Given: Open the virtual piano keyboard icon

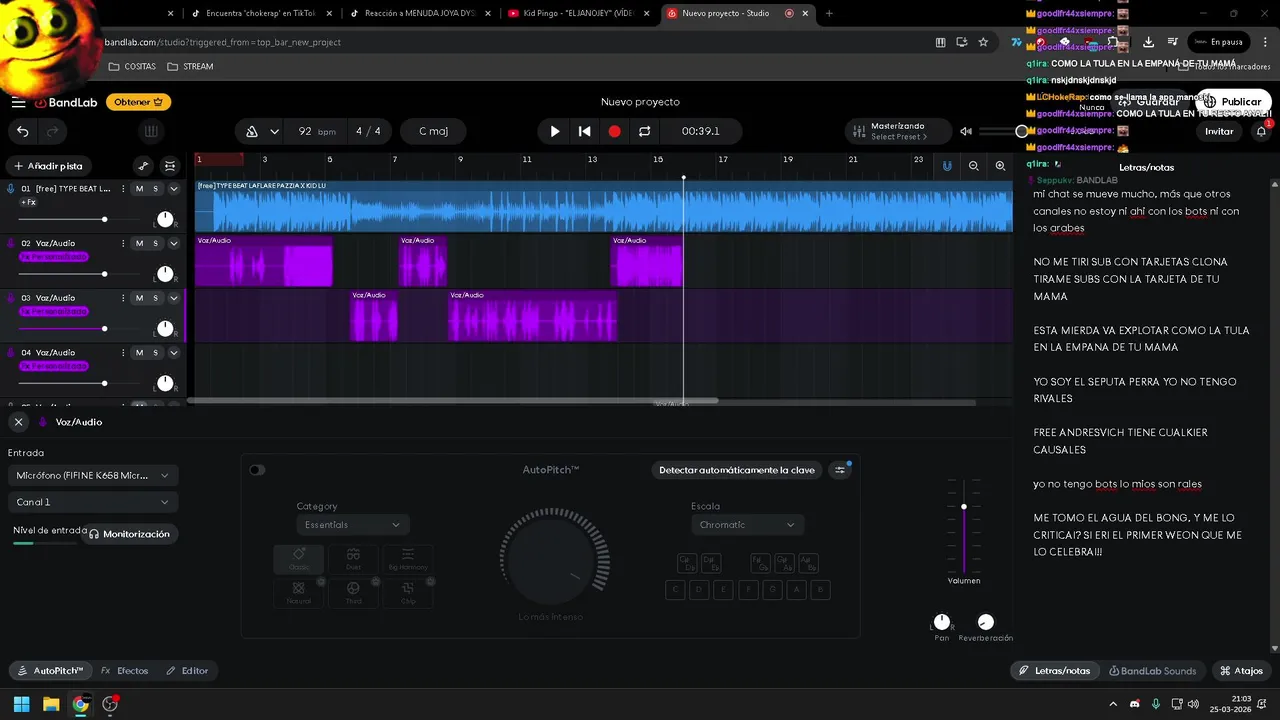Looking at the screenshot, I should pyautogui.click(x=151, y=131).
